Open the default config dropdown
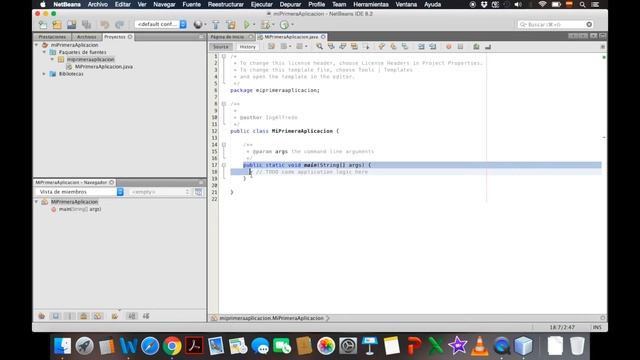Screen dimensions: 640x360 [161, 24]
